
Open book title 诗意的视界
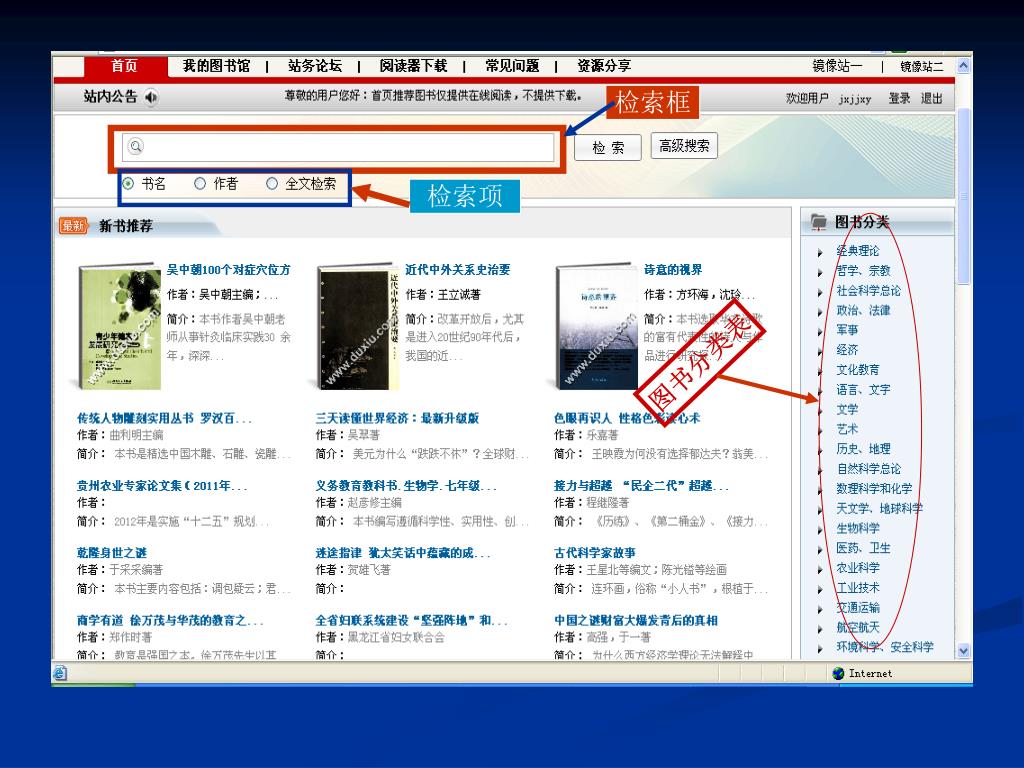coord(673,270)
